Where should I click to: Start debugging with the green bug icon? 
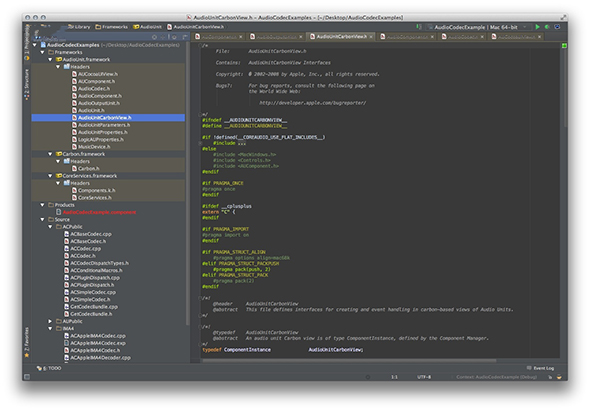click(547, 27)
